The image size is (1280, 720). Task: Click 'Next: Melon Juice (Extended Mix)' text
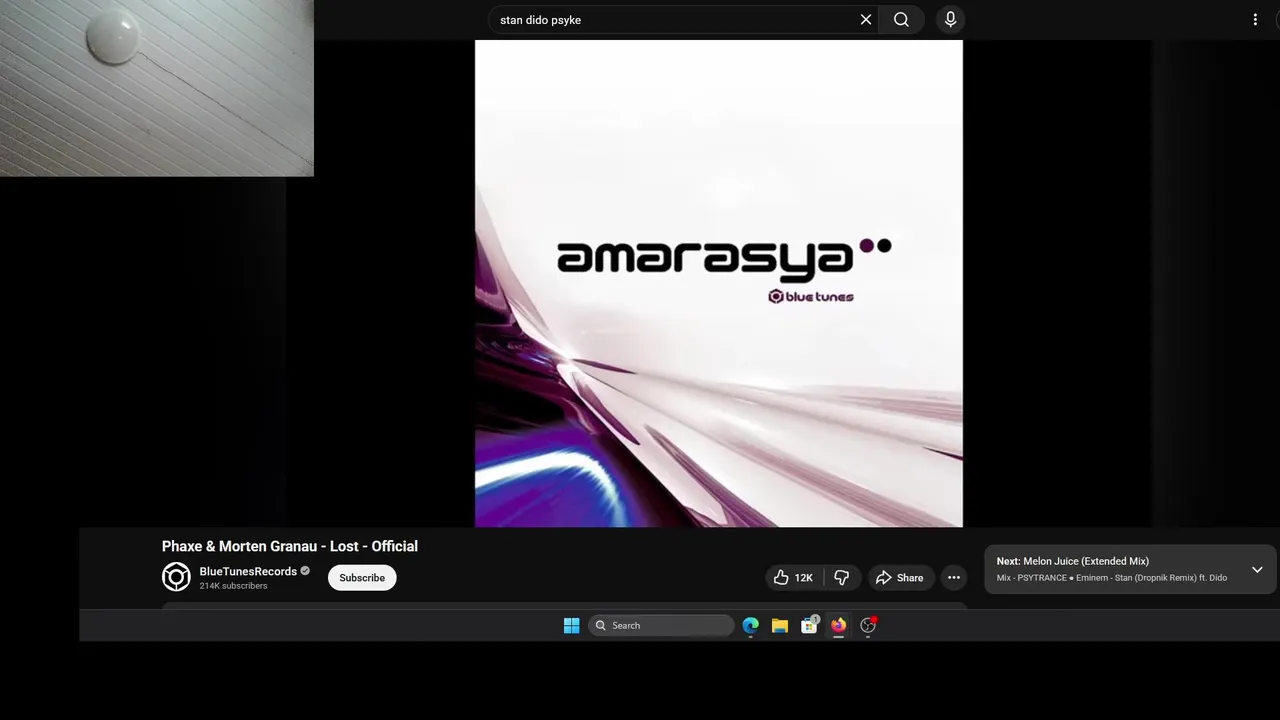click(1073, 561)
